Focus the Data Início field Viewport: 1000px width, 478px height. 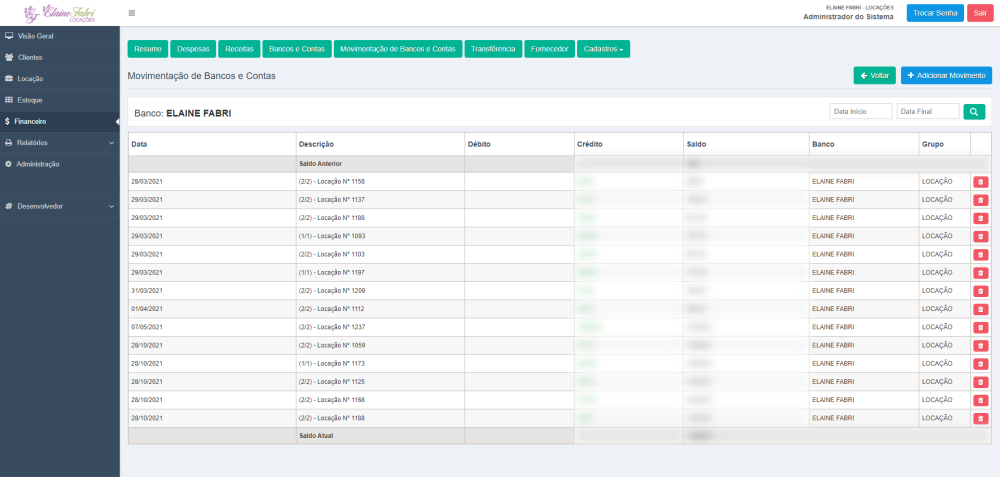tap(860, 112)
